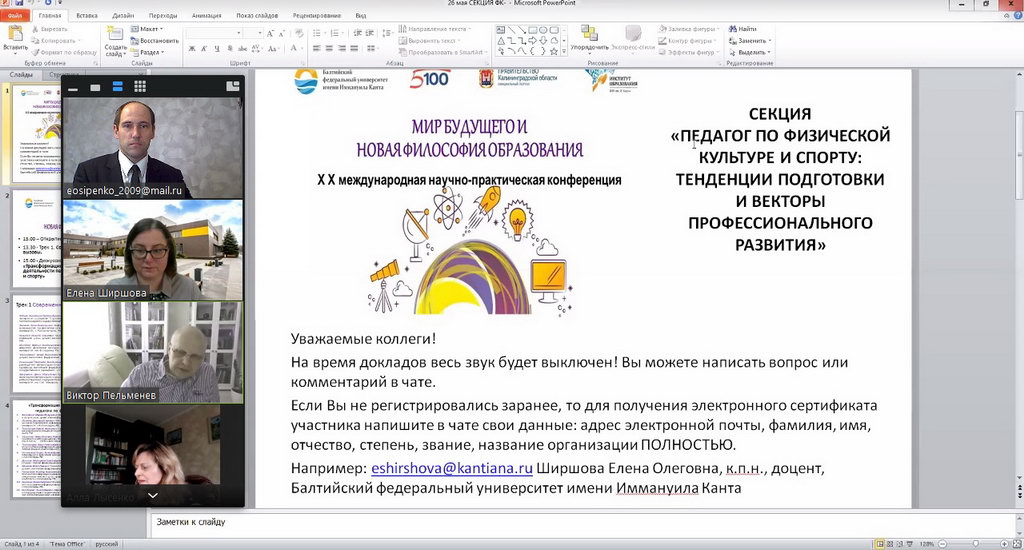Open the Вставка ribbon tab
Screen dimensions: 1024x550
(x=87, y=16)
